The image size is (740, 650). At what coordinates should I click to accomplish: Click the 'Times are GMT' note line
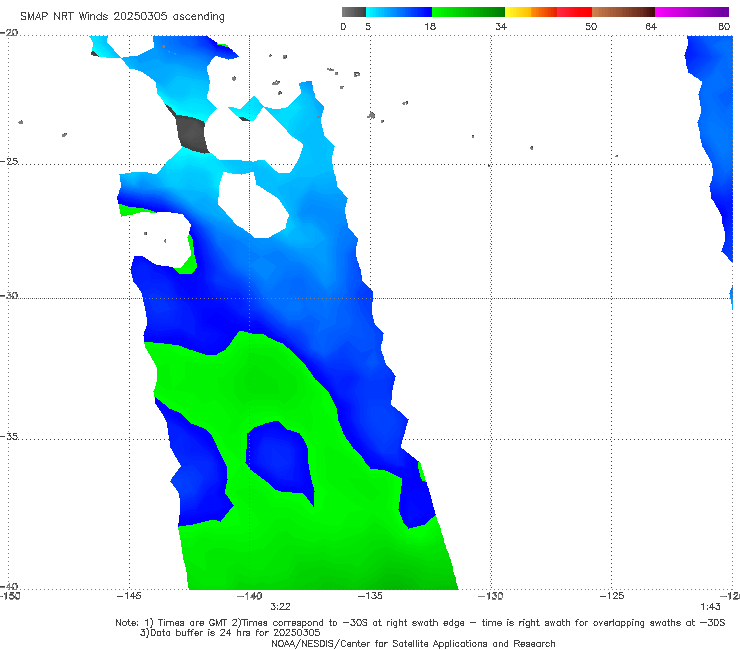pyautogui.click(x=420, y=623)
